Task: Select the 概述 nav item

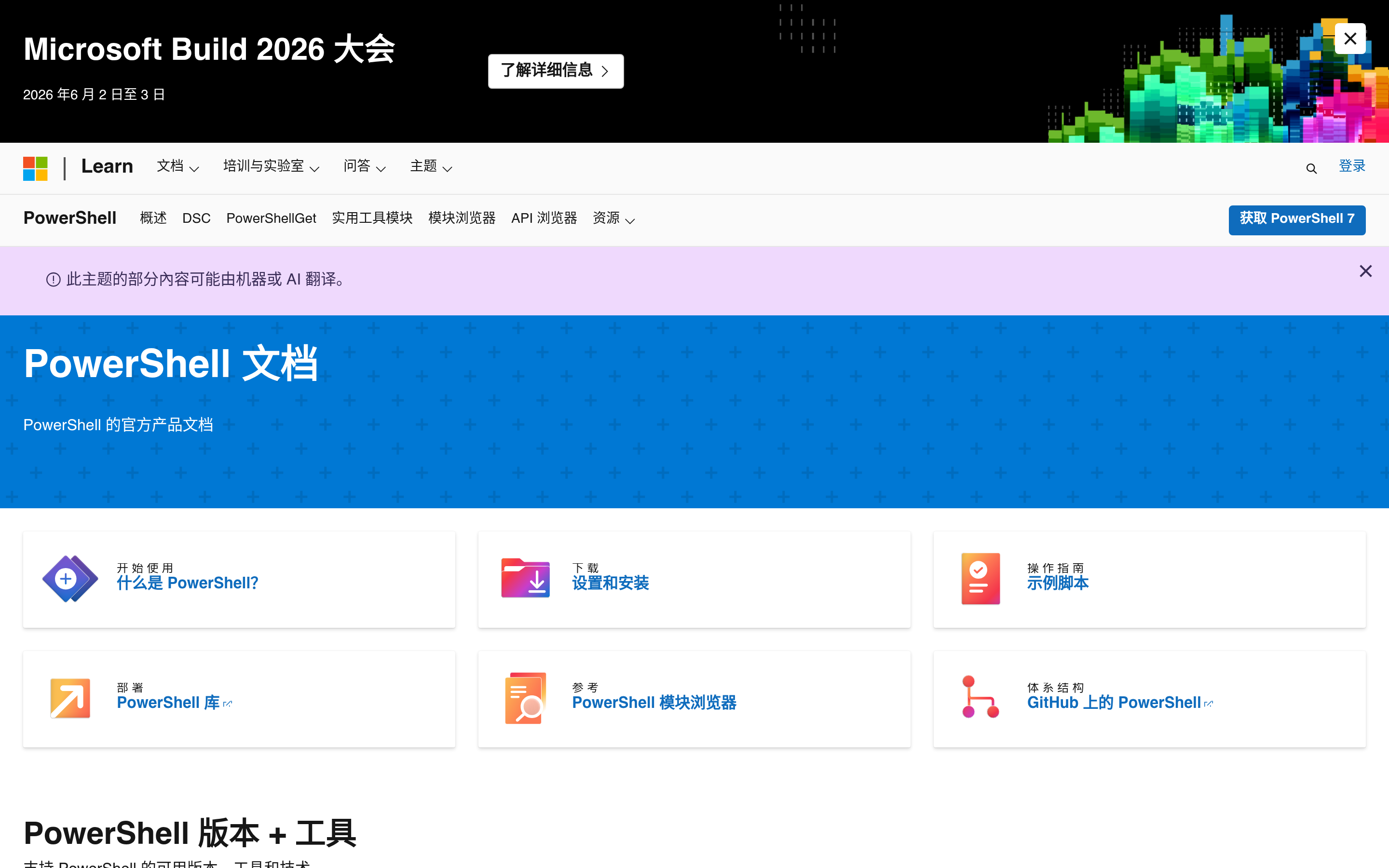Action: (x=153, y=218)
